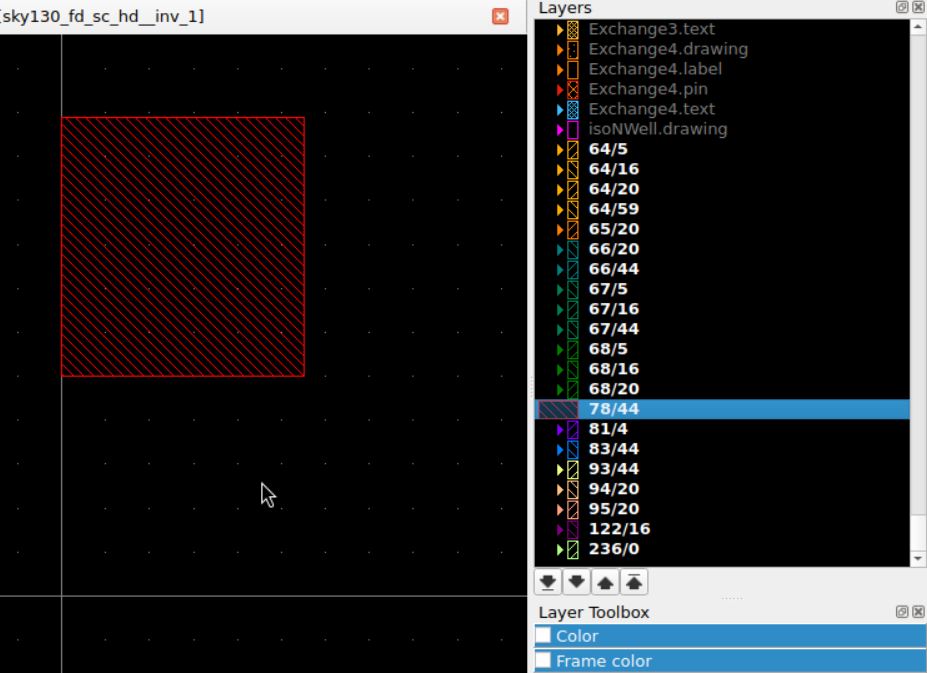This screenshot has height=673, width=927.
Task: Toggle the Color section checkbox
Action: pyautogui.click(x=543, y=635)
